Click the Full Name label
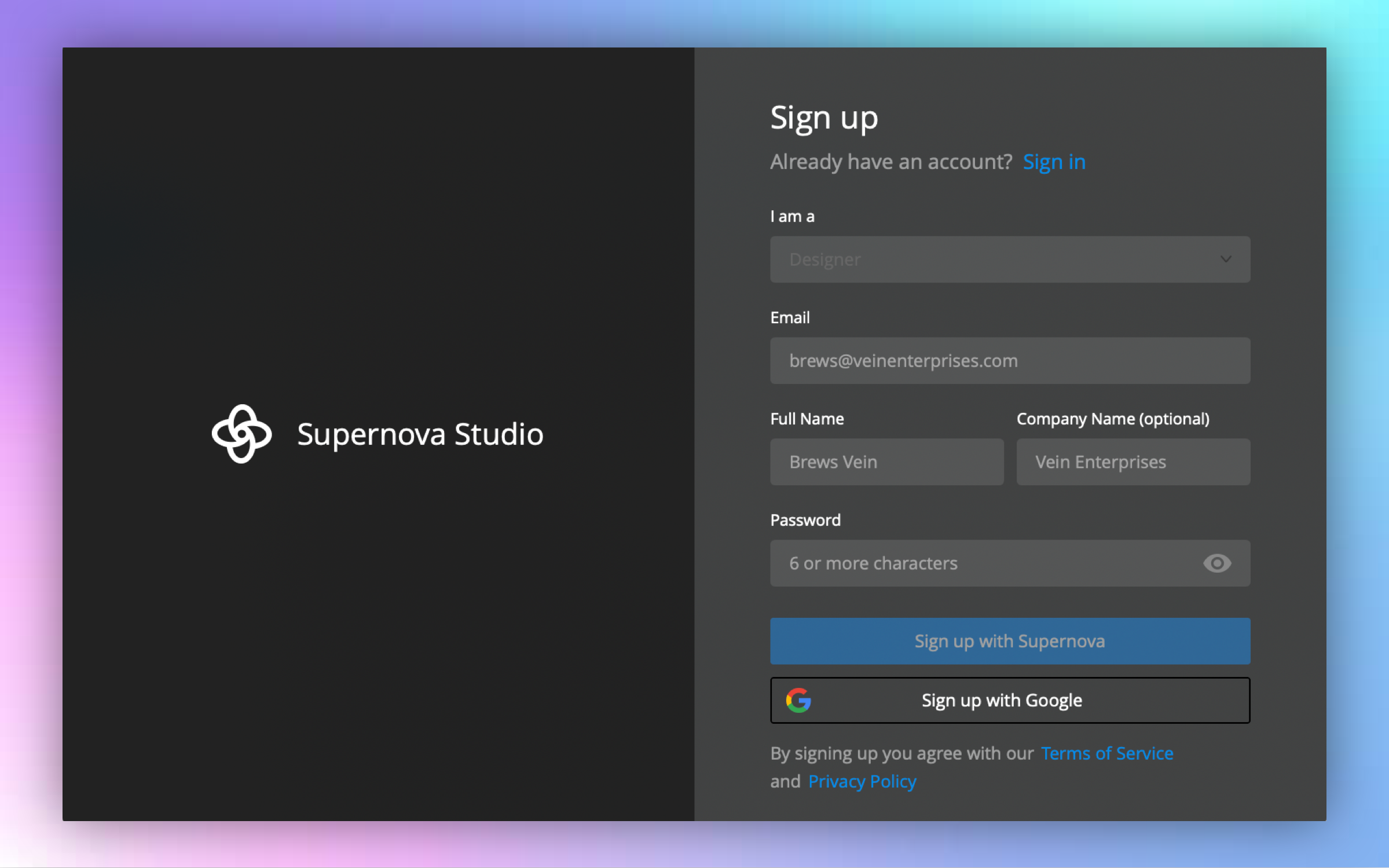Image resolution: width=1389 pixels, height=868 pixels. [x=807, y=419]
